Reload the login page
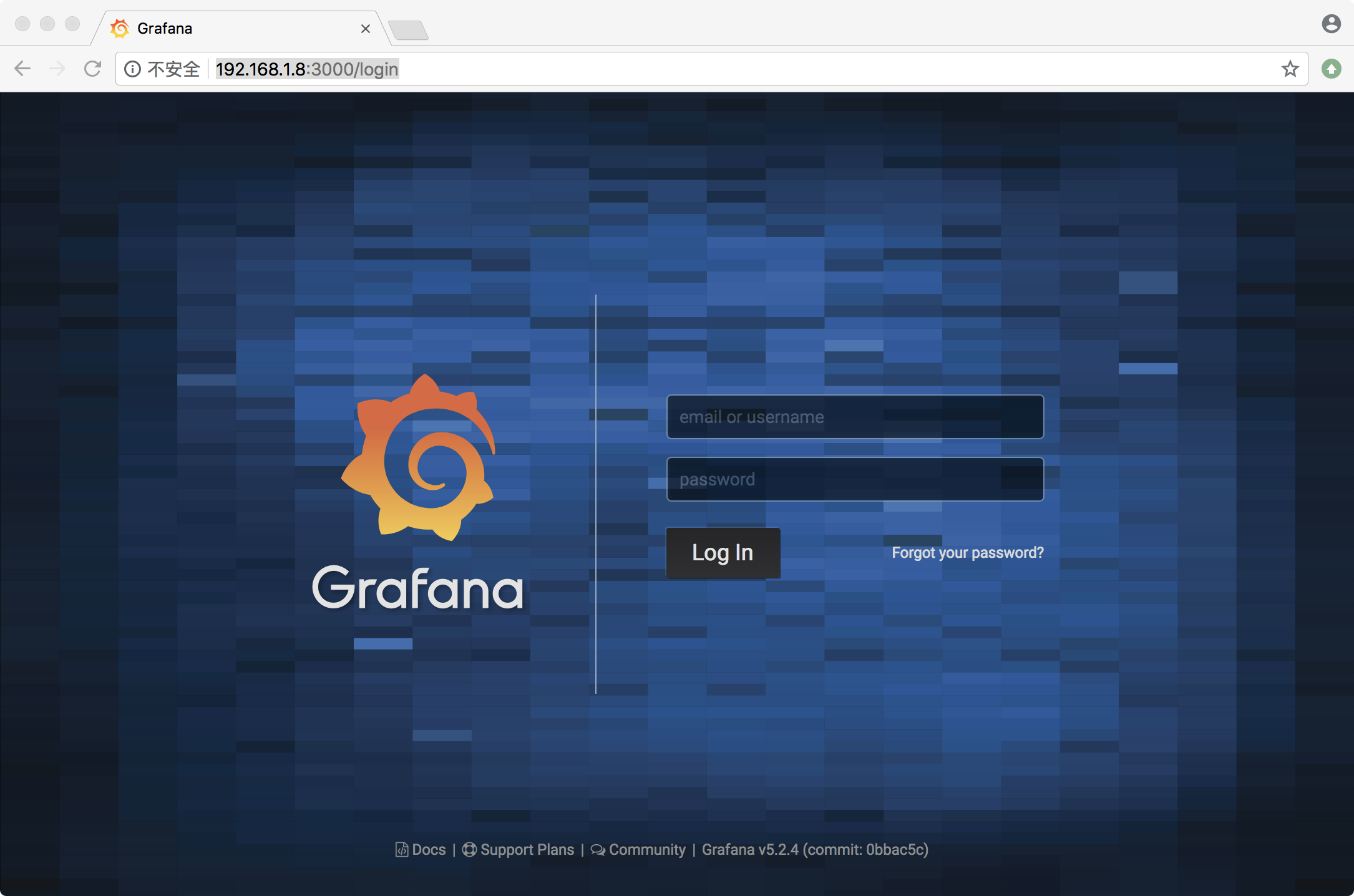 (x=92, y=69)
